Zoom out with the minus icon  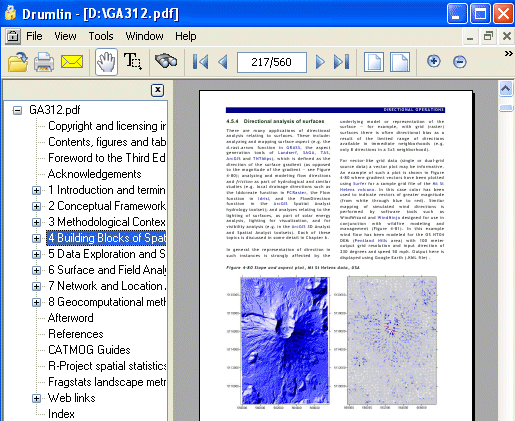tap(460, 62)
